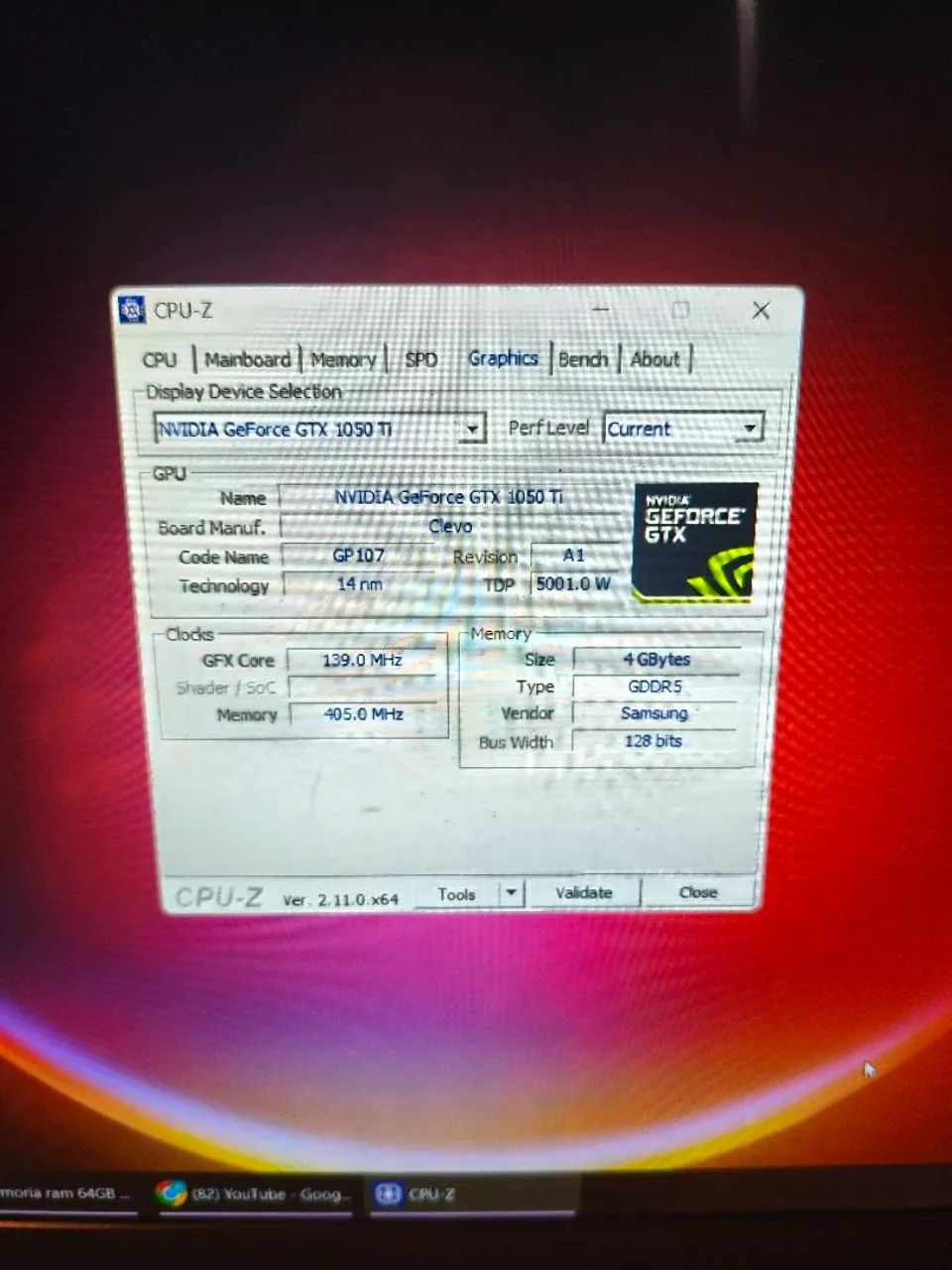952x1270 pixels.
Task: Click the GFX Core clock value 139.0 MHz
Action: tap(362, 660)
